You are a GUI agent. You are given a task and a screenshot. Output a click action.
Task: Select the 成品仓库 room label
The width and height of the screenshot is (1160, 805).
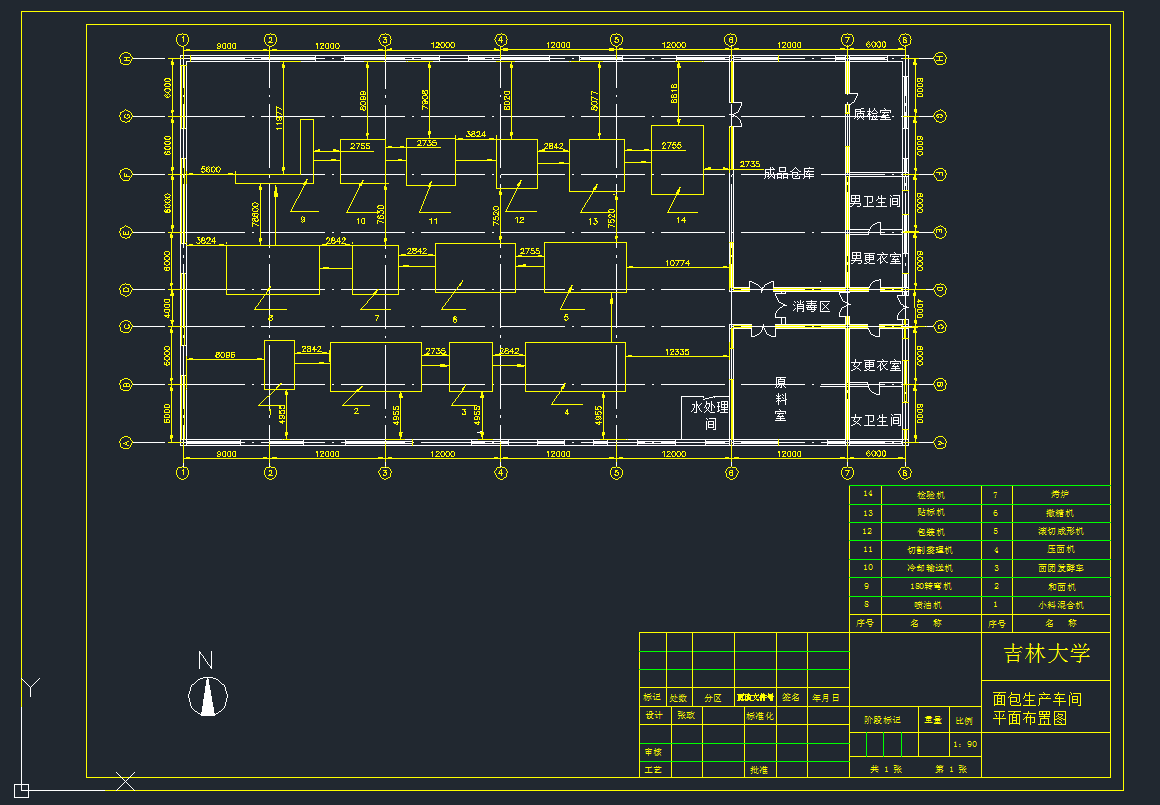pyautogui.click(x=788, y=174)
